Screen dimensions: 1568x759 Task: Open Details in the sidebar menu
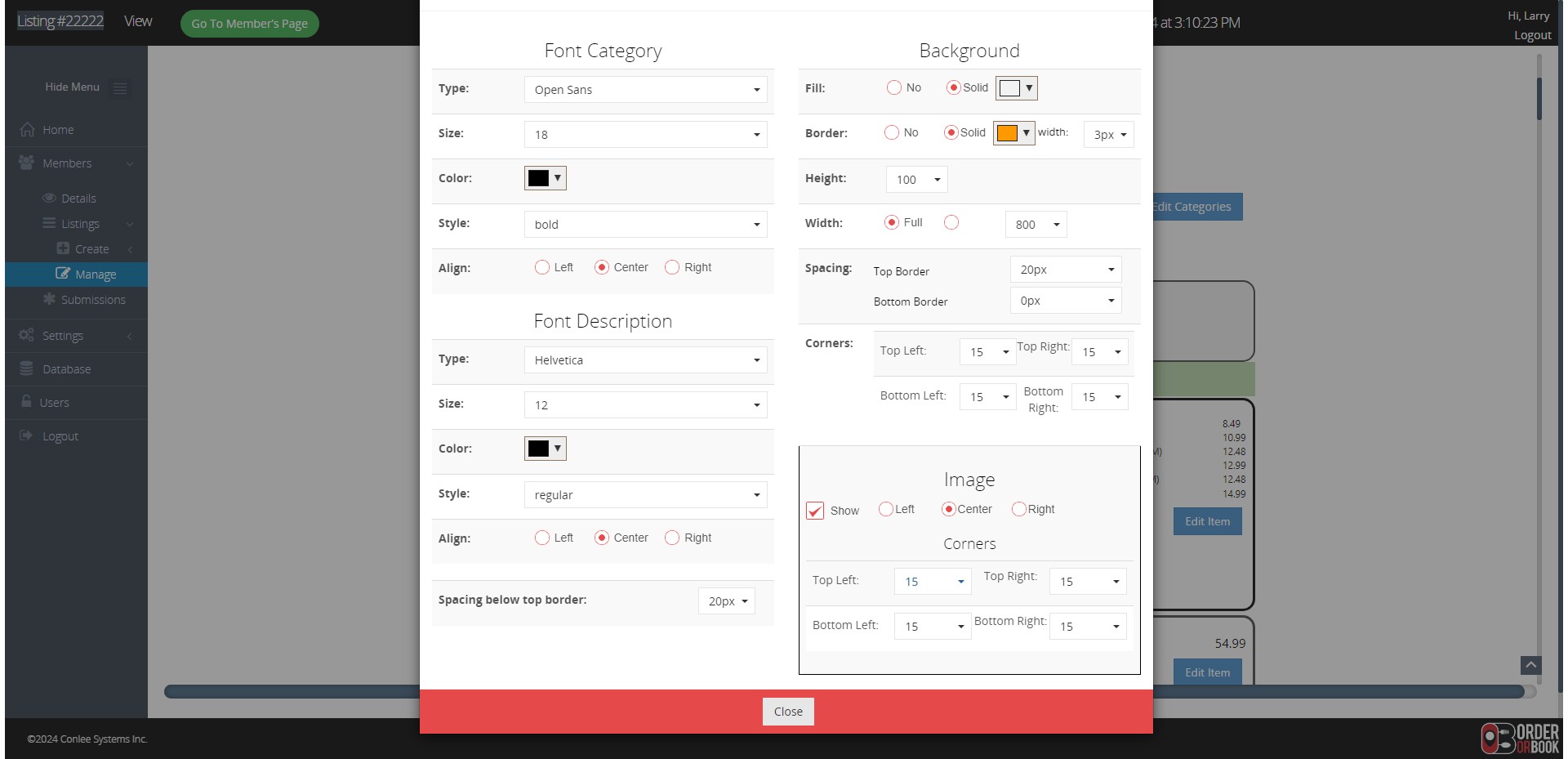(x=76, y=199)
